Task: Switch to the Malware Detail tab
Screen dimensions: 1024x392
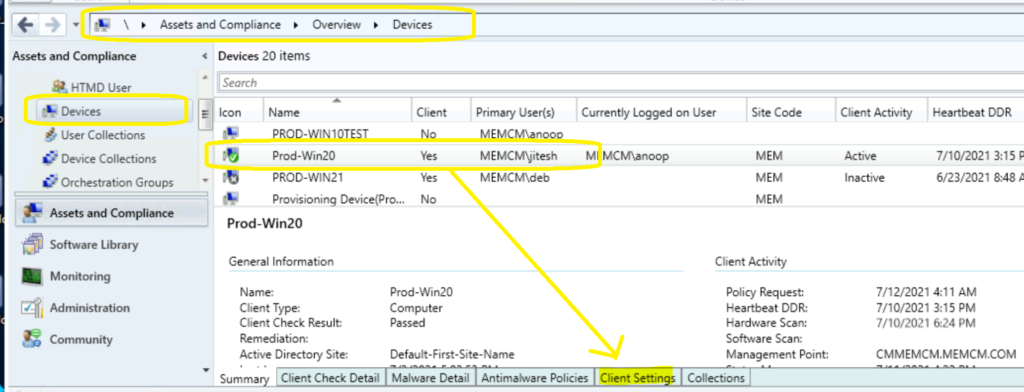Action: point(431,378)
